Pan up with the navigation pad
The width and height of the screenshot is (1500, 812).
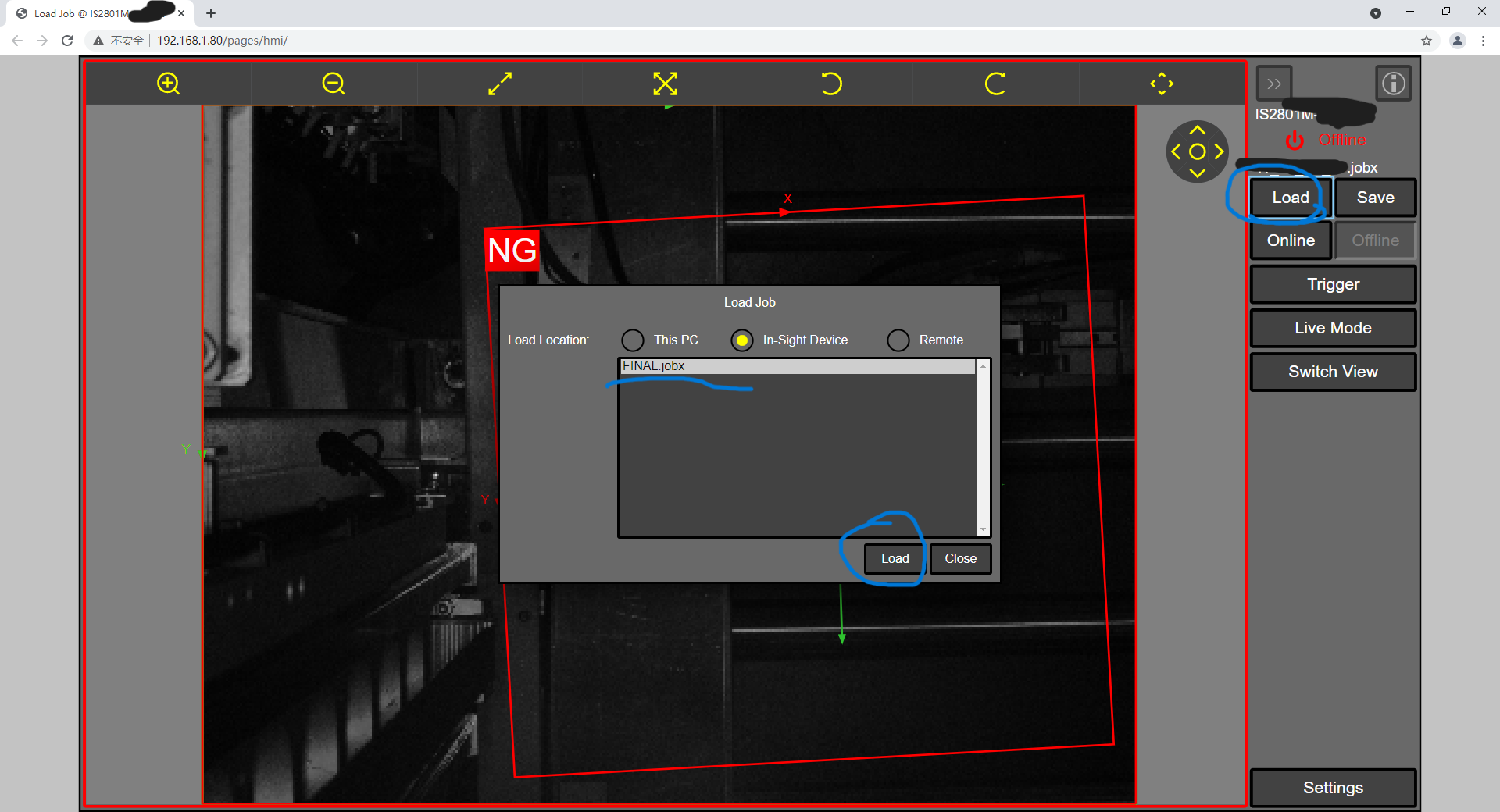pyautogui.click(x=1198, y=130)
